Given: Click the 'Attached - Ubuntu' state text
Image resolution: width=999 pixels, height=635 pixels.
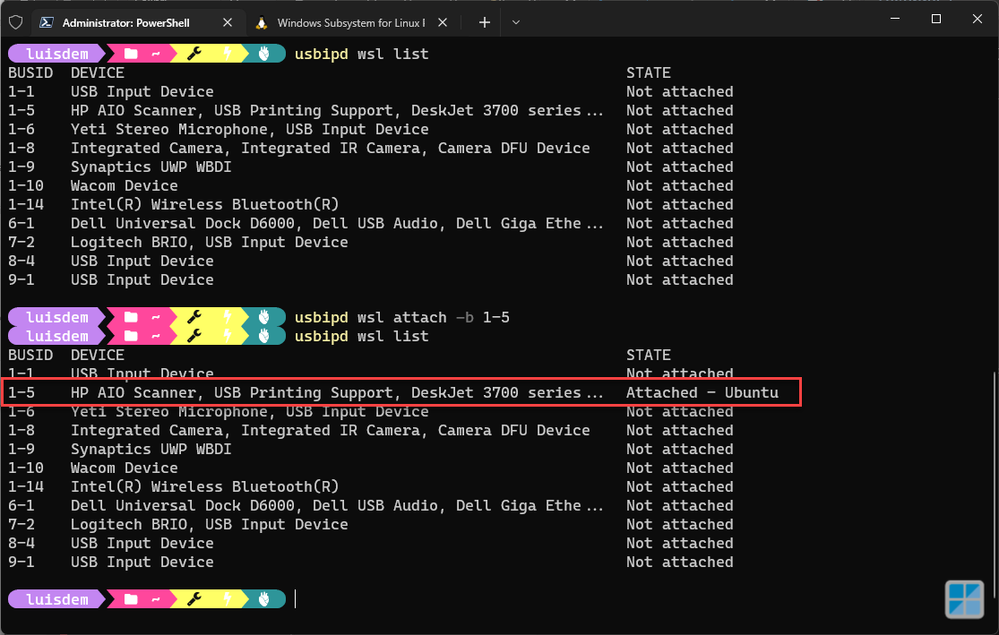Looking at the screenshot, I should (x=702, y=392).
